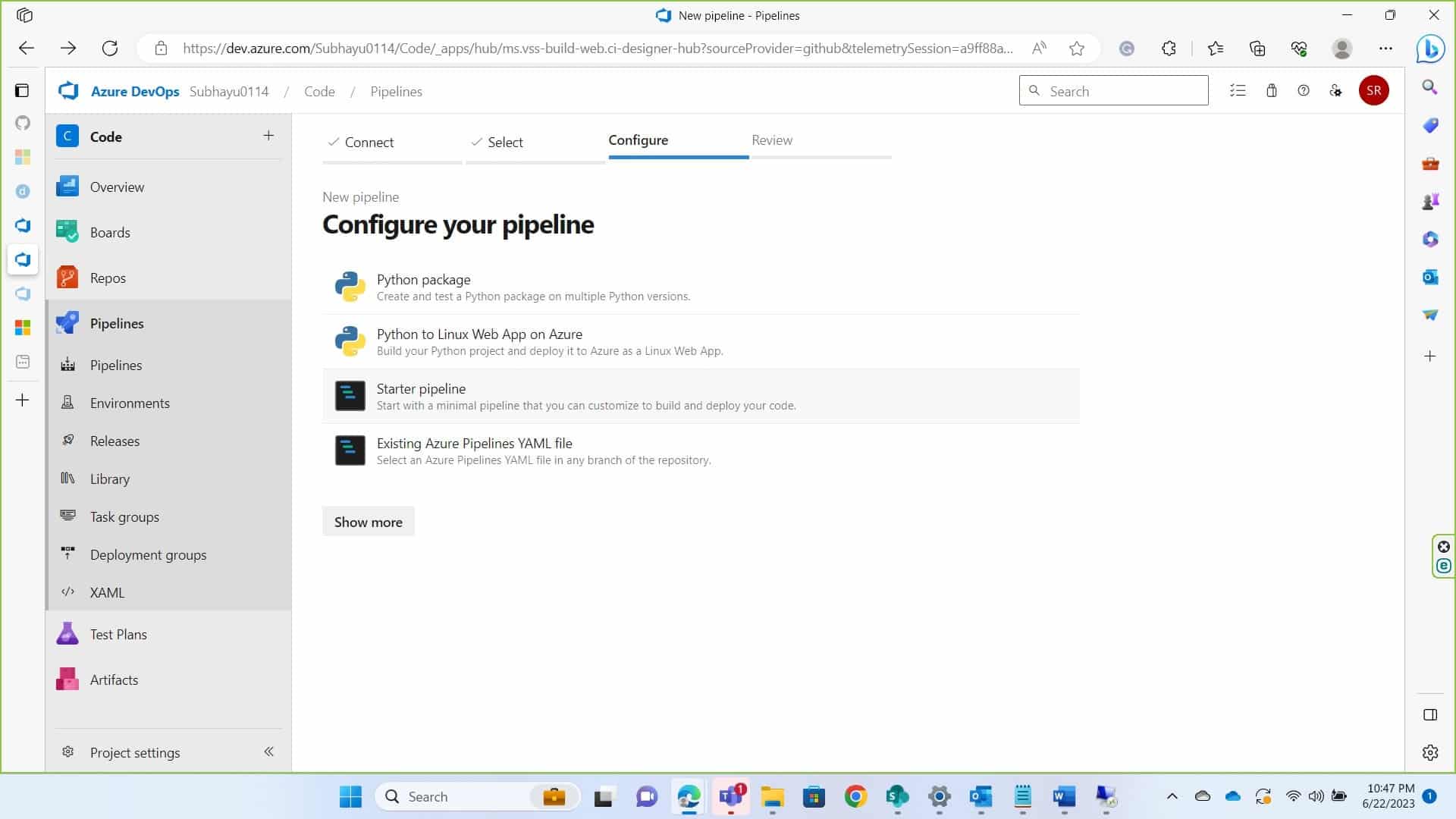
Task: Switch to the Connect step tab
Action: pyautogui.click(x=369, y=143)
